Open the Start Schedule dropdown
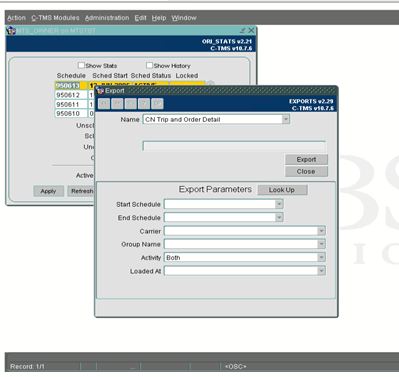399x377 pixels. coord(279,204)
